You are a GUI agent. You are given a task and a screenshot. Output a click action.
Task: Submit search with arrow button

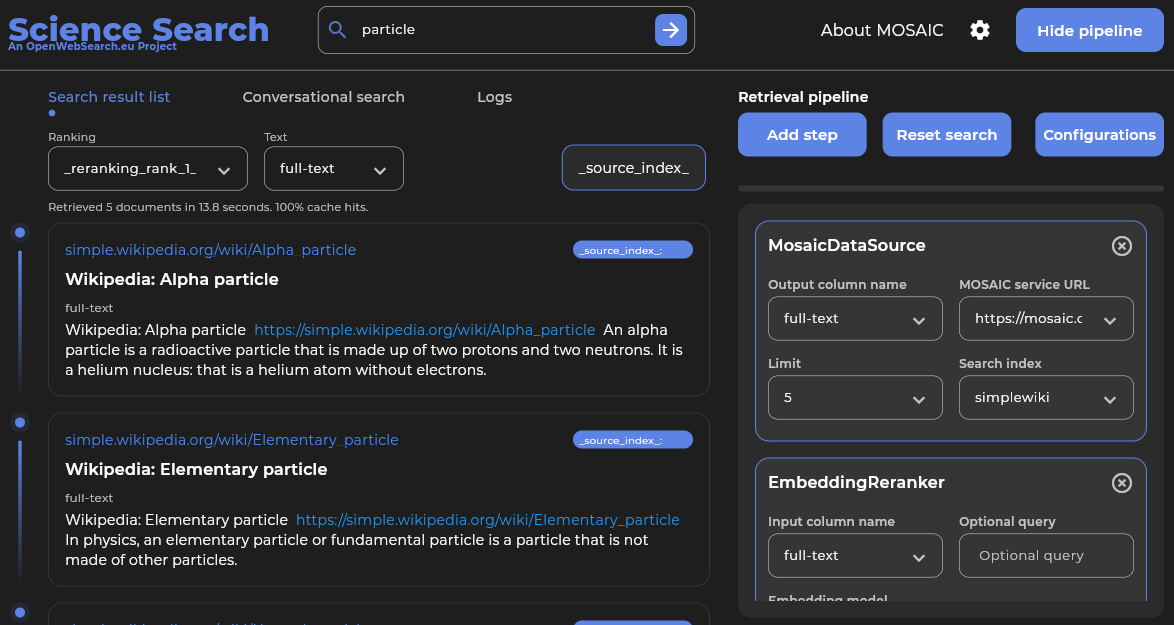[x=671, y=30]
